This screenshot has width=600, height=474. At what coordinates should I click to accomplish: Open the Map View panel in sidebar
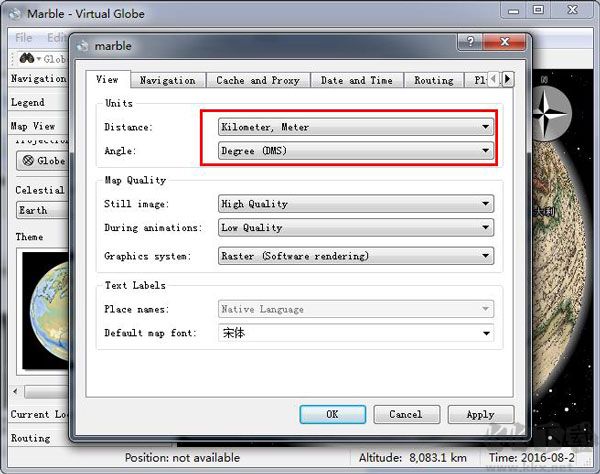(x=38, y=126)
